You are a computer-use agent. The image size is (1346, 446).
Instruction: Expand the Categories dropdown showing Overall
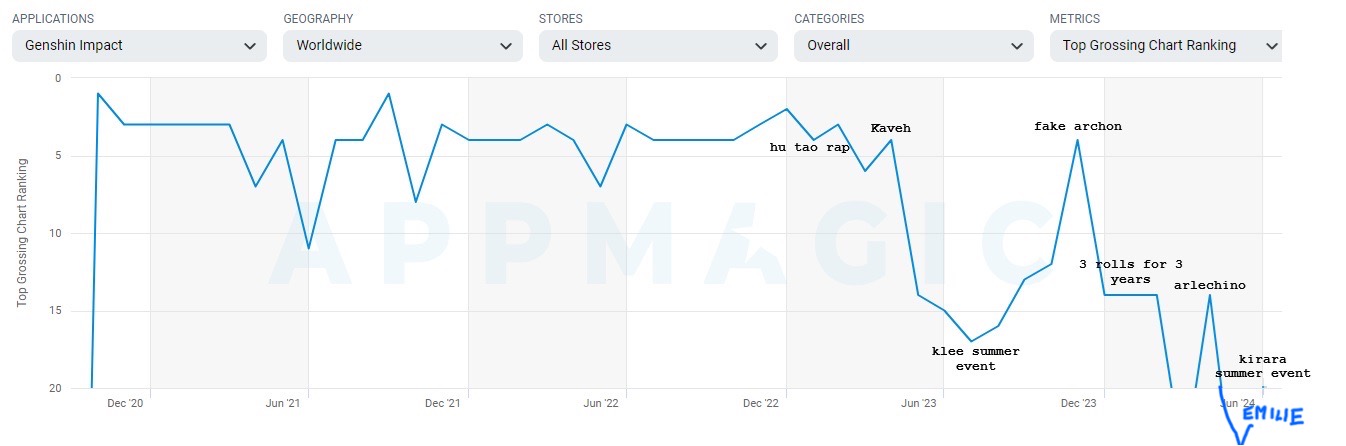(x=913, y=45)
